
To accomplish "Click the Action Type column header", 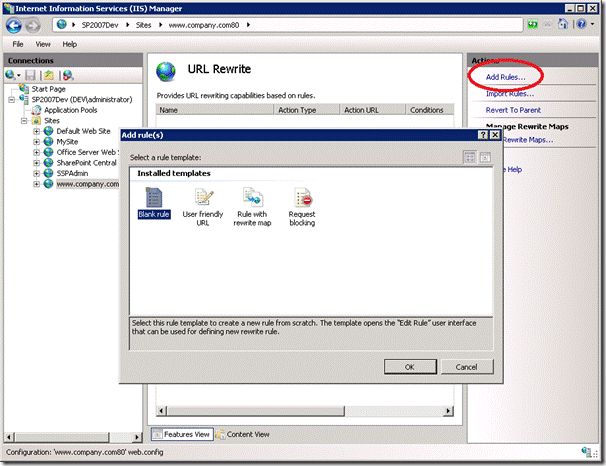I will tap(306, 110).
